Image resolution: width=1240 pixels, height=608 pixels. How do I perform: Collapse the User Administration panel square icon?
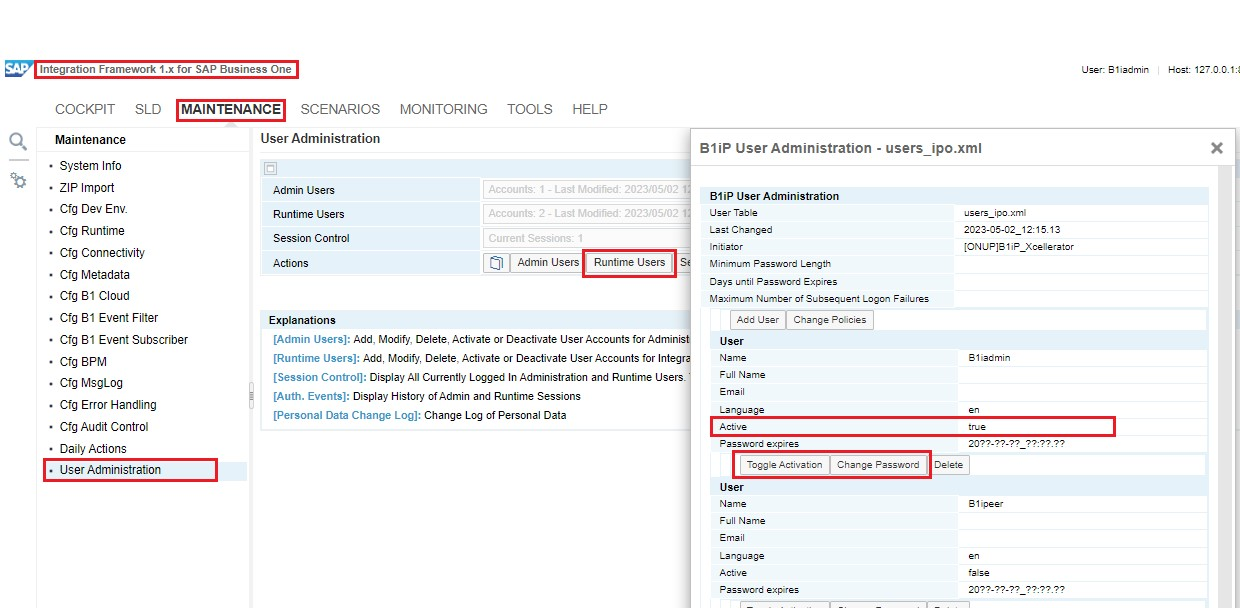click(x=271, y=169)
